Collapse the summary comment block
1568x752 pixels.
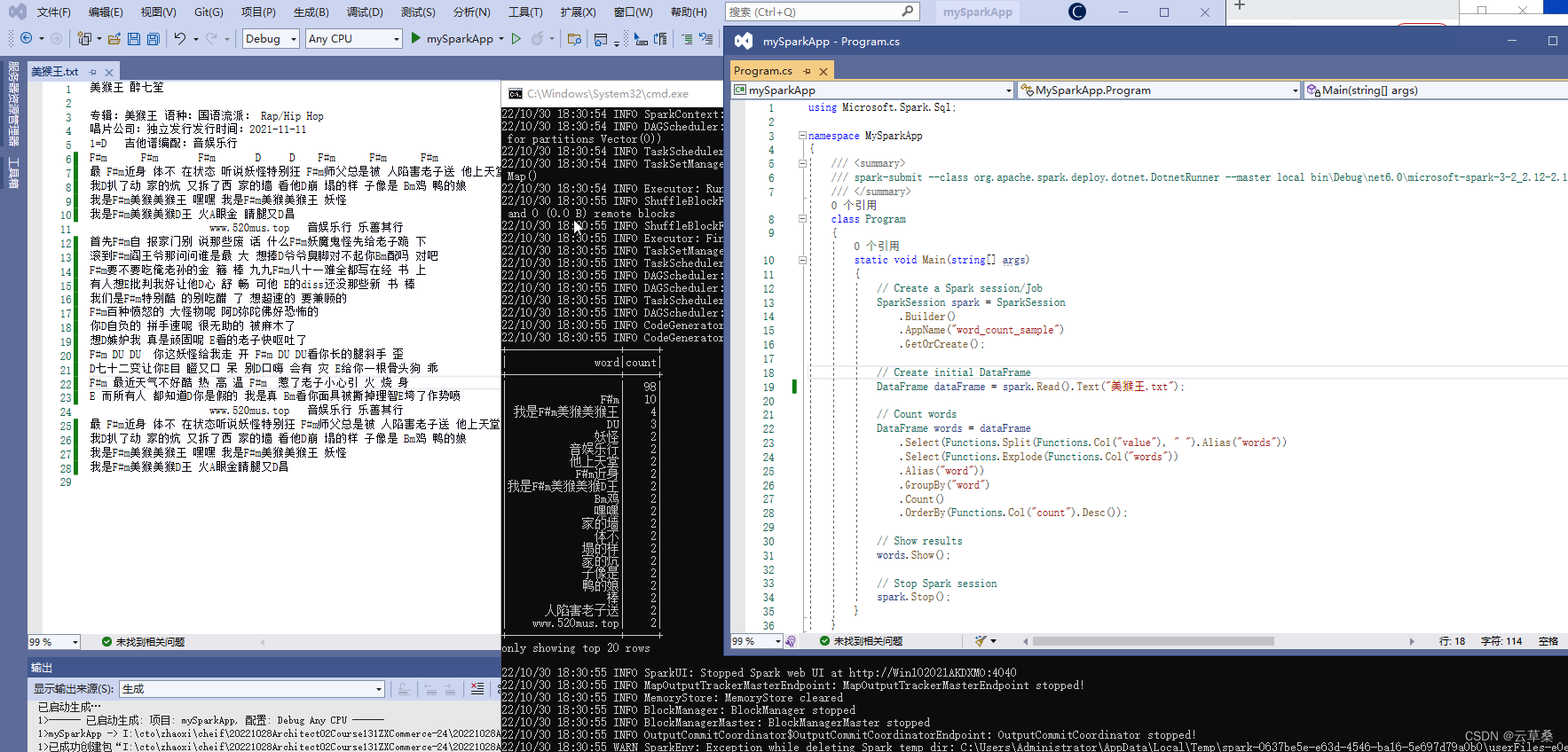802,163
